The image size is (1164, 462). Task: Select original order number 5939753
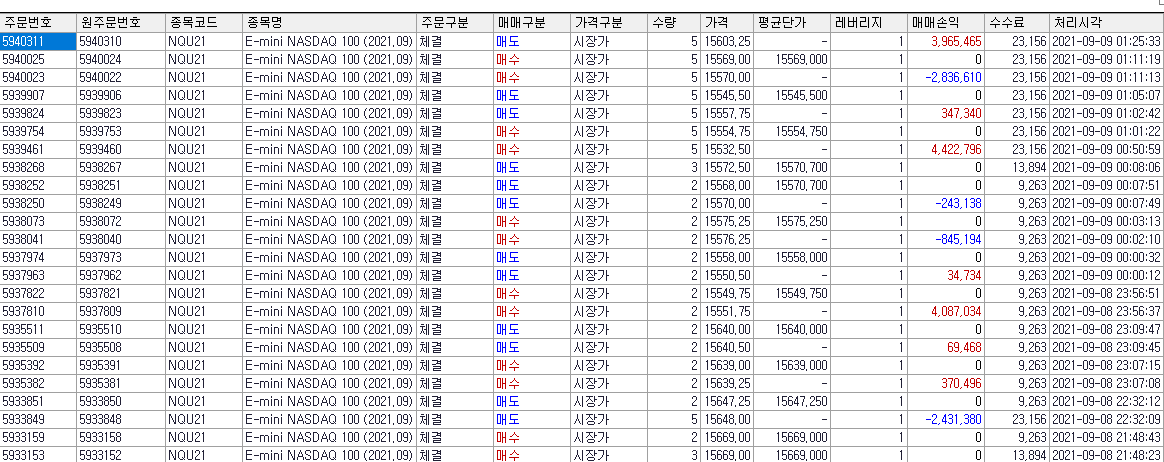coord(121,131)
